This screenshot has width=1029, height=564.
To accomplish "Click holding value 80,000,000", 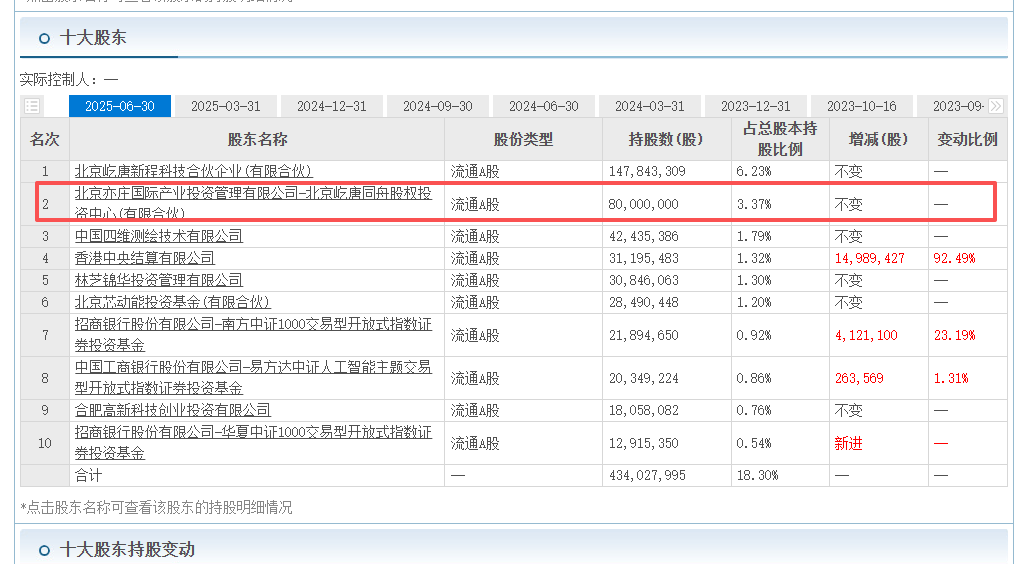I will pos(643,204).
